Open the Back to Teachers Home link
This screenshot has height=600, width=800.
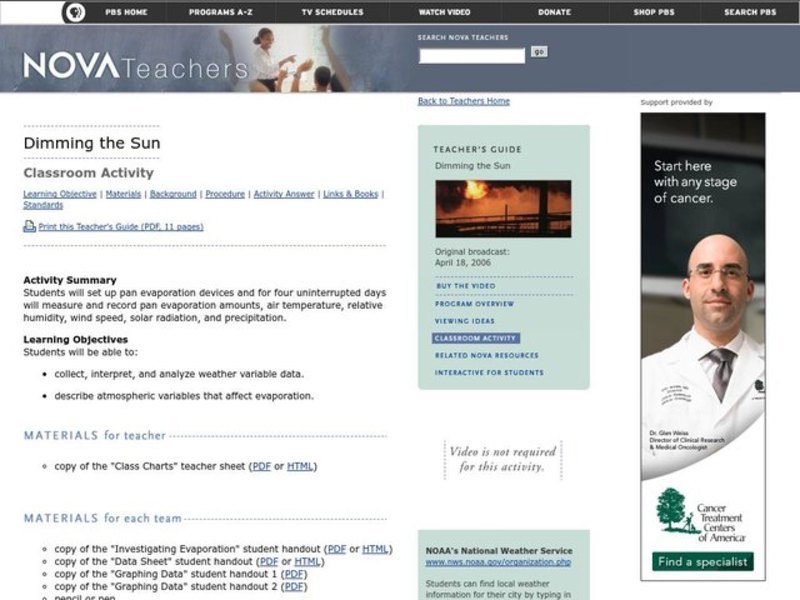(x=464, y=100)
